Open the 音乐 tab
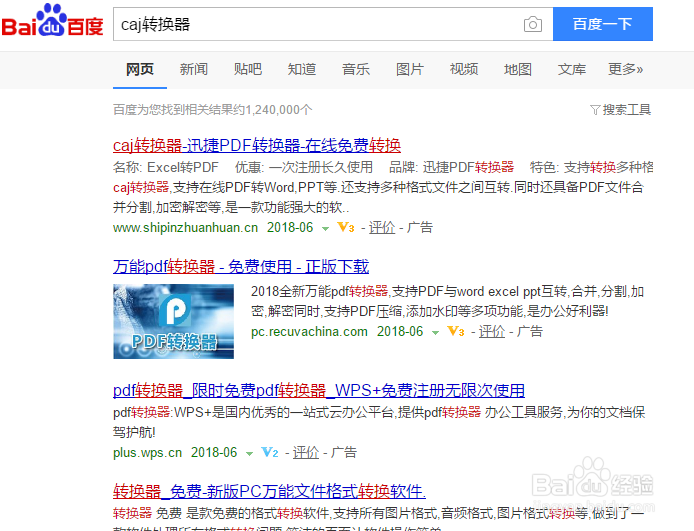The height and width of the screenshot is (531, 694). point(356,69)
